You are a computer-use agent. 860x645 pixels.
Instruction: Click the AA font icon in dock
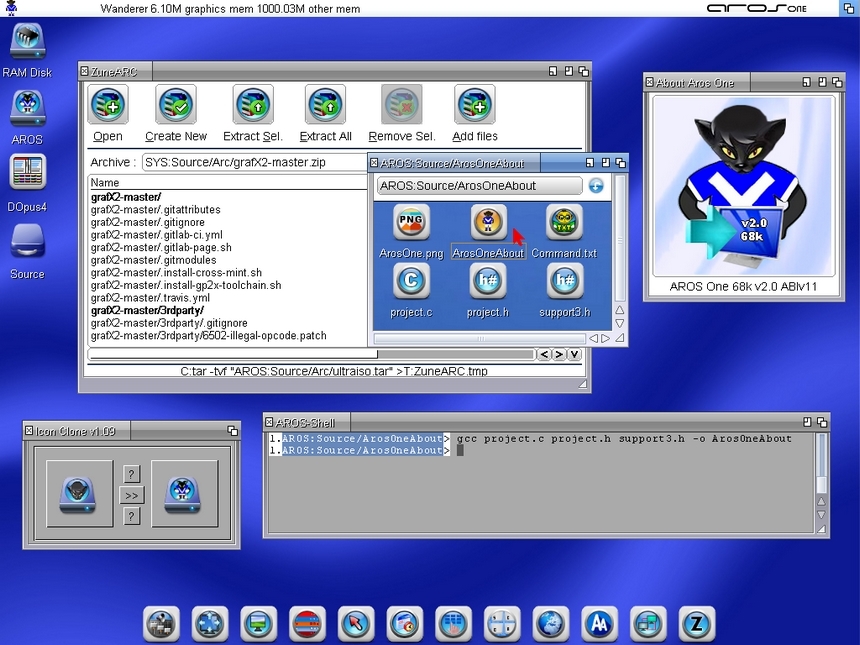point(599,623)
